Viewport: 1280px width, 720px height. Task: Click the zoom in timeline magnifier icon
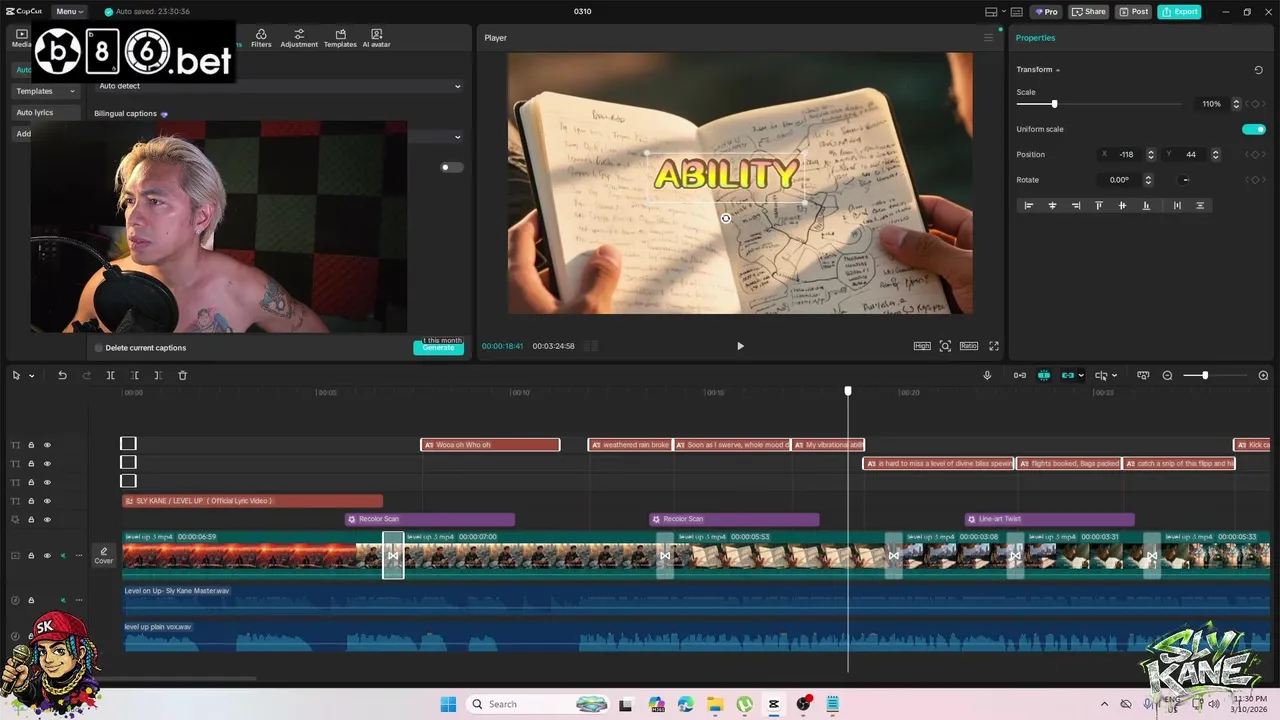[x=1263, y=375]
